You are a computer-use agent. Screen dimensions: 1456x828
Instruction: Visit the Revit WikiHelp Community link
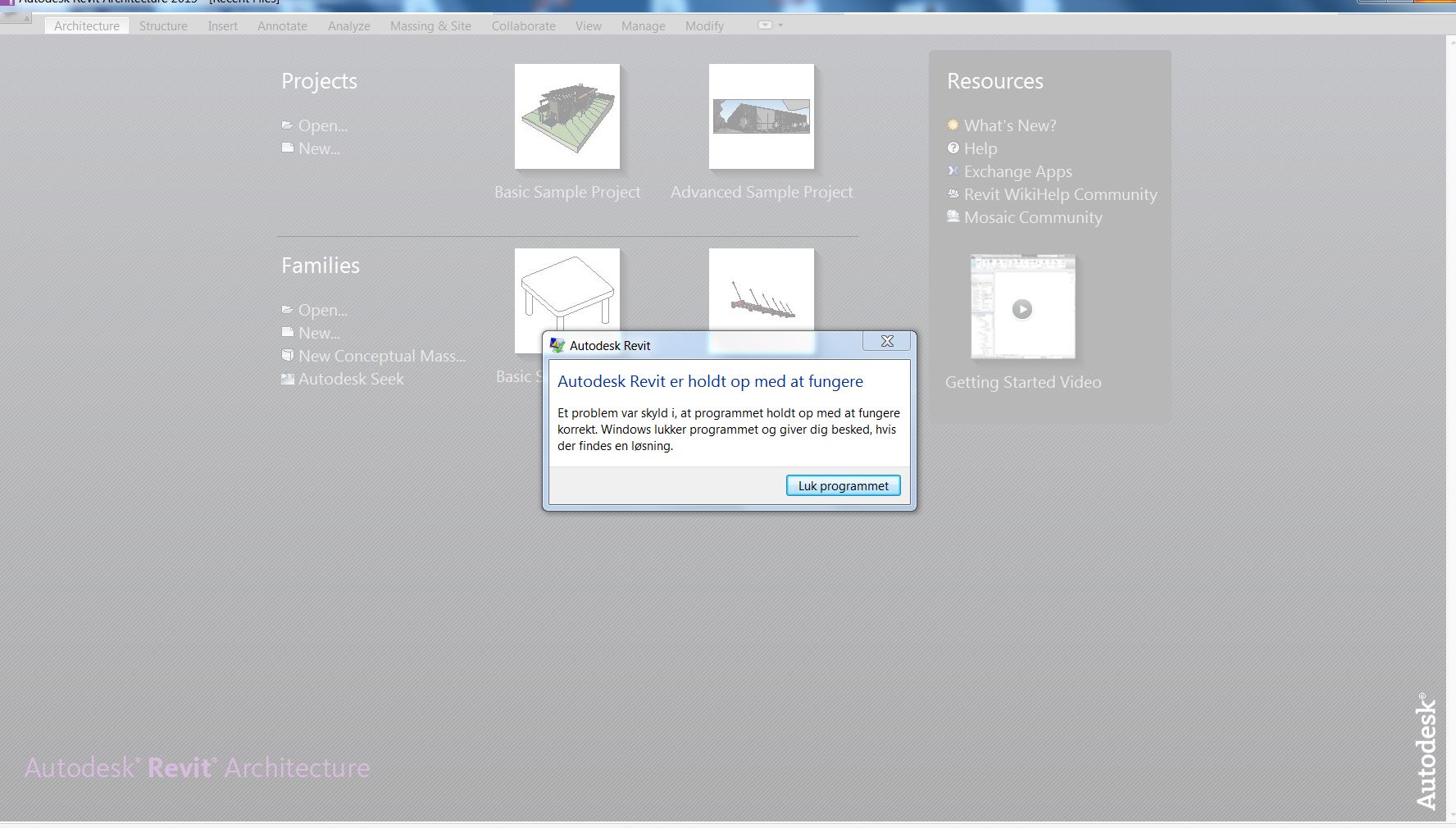pos(1060,194)
